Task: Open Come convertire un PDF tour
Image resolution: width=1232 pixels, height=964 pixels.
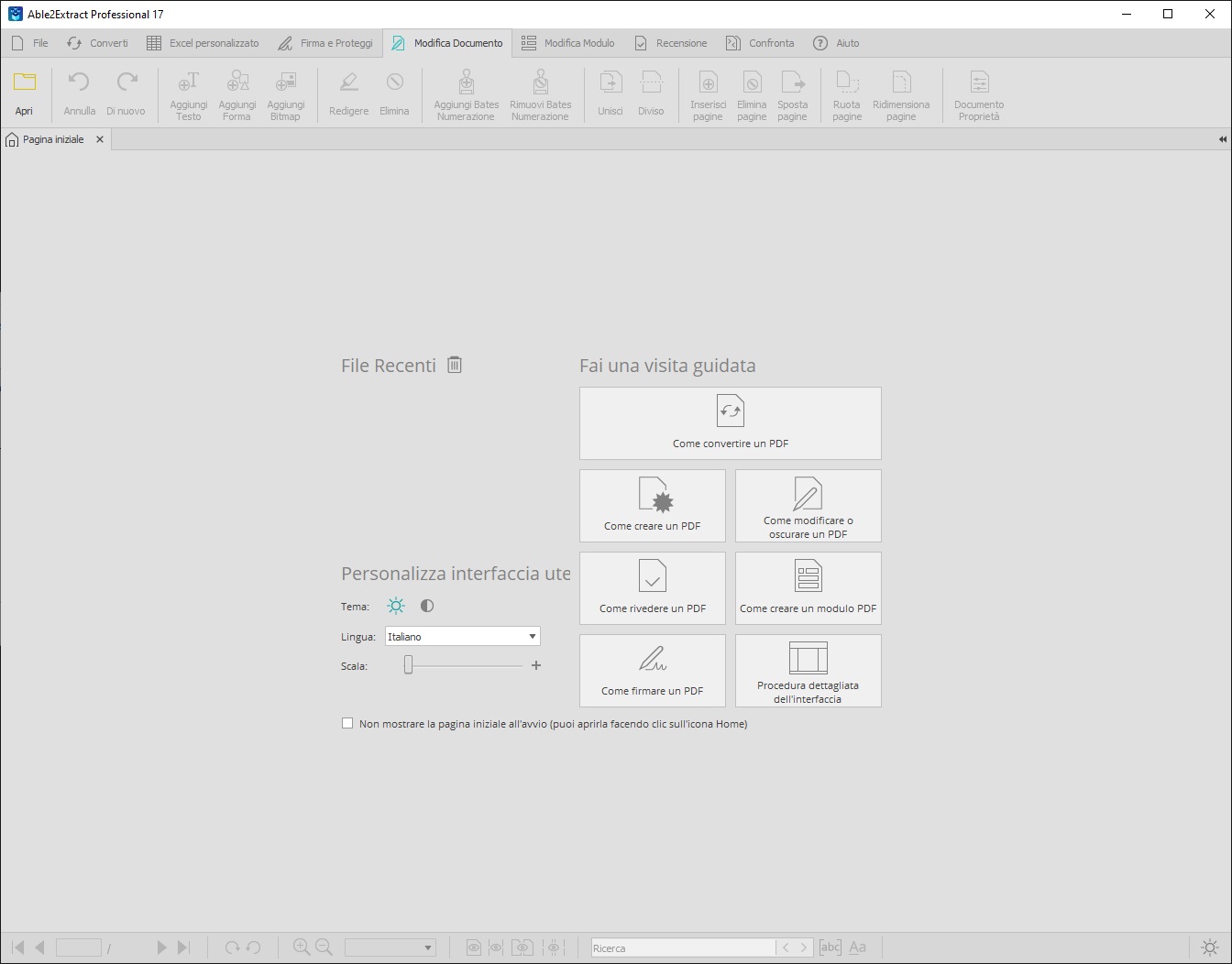Action: click(x=731, y=423)
